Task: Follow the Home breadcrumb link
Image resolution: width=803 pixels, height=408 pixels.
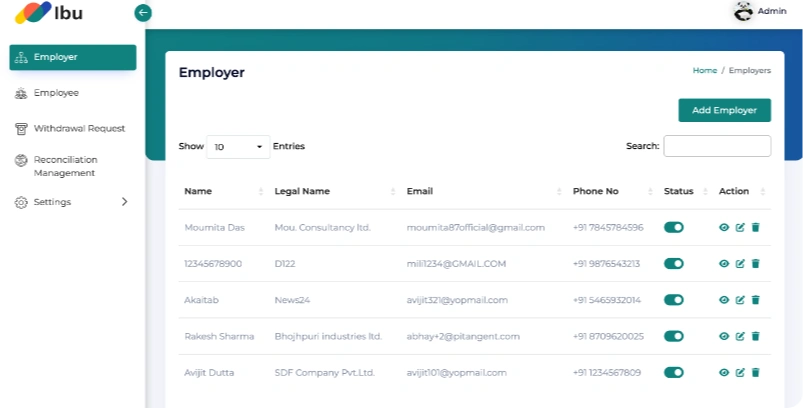Action: [x=704, y=71]
